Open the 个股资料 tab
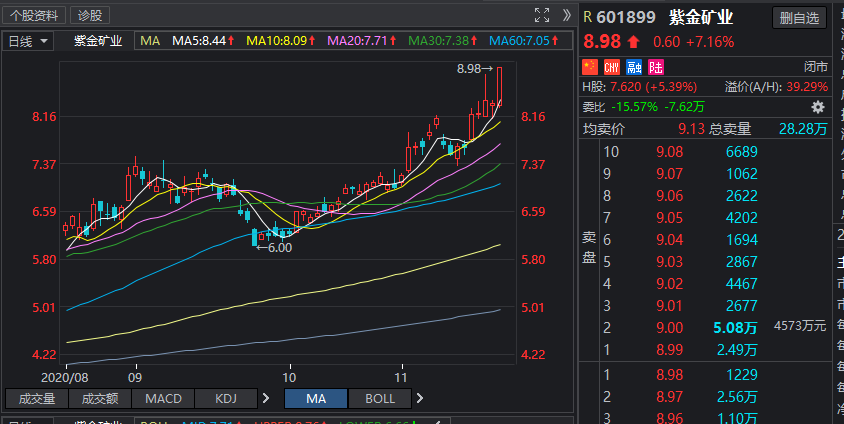The height and width of the screenshot is (424, 844). (34, 16)
